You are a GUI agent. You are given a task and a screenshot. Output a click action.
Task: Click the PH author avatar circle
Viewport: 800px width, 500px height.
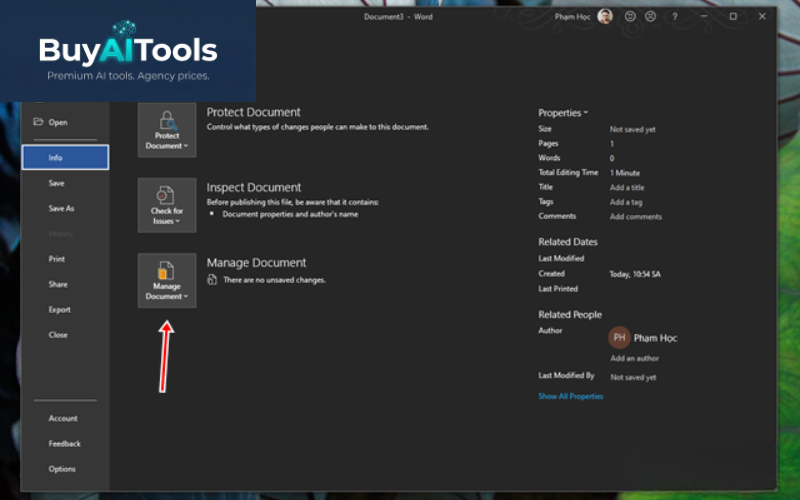tap(620, 338)
